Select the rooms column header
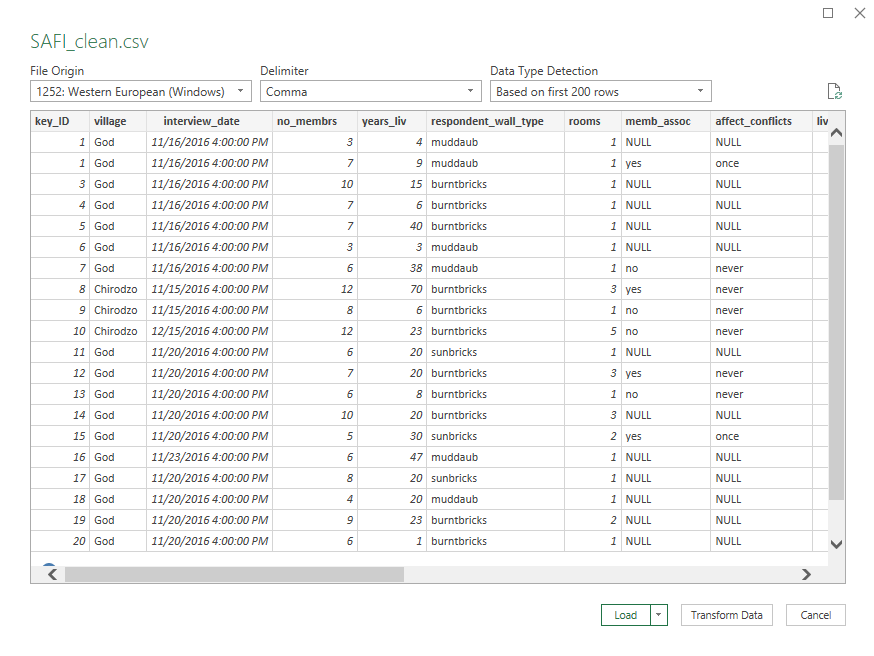Image resolution: width=874 pixels, height=656 pixels. (x=592, y=121)
